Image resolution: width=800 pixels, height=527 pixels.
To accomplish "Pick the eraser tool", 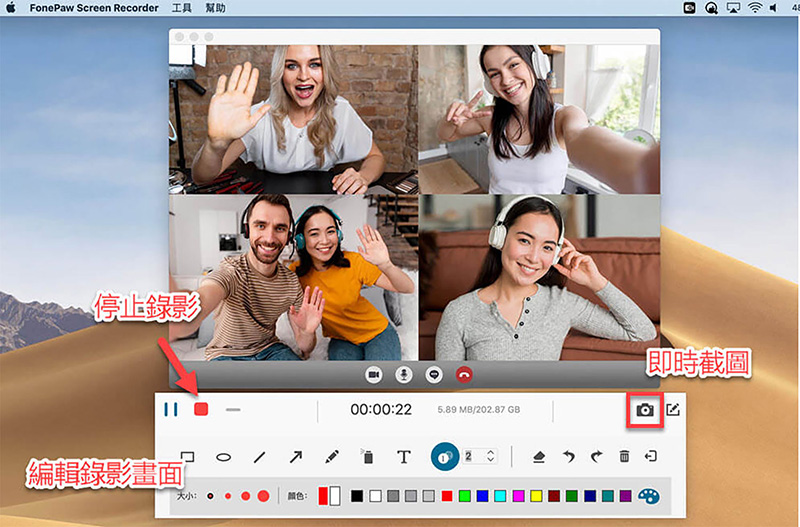I will click(538, 457).
